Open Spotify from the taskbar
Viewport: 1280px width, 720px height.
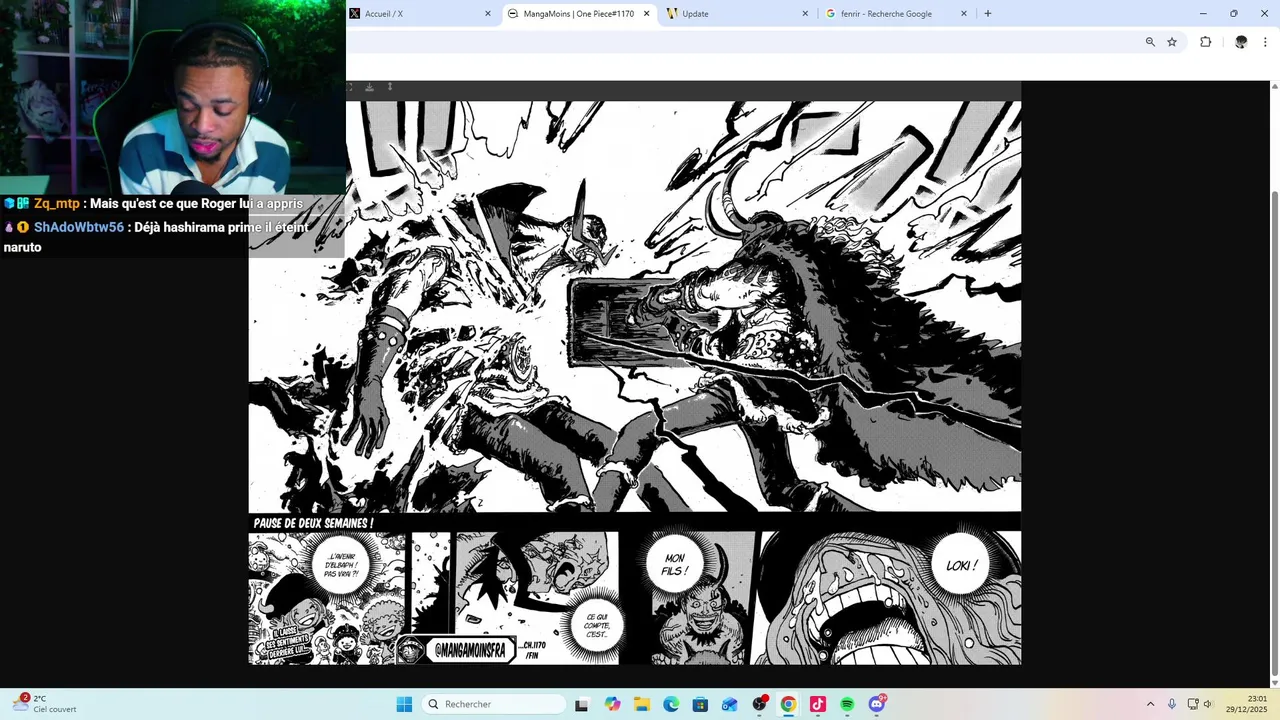pos(847,704)
